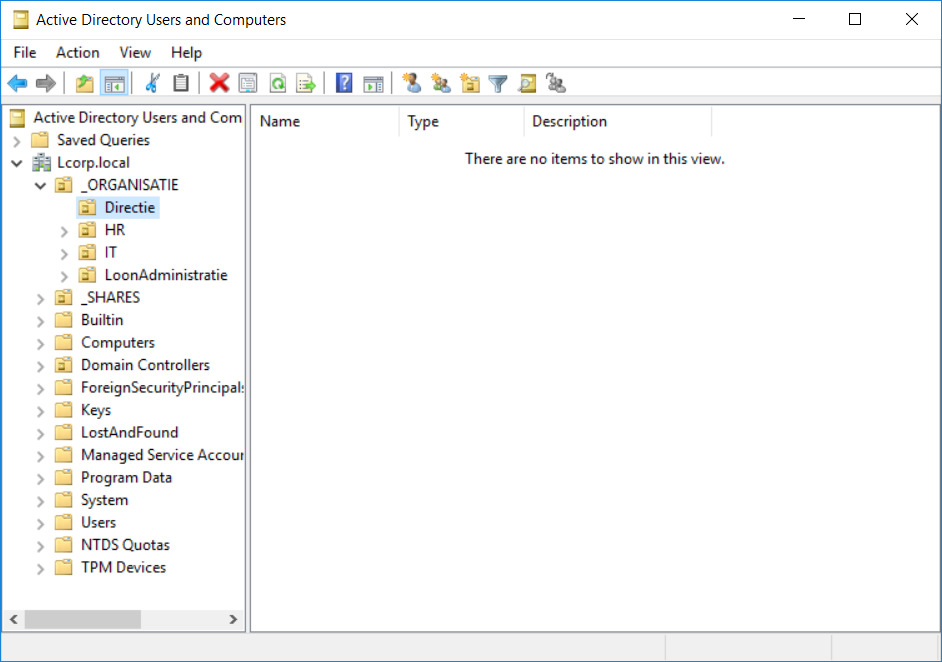The width and height of the screenshot is (942, 662).
Task: Expand the Builtin container
Action: [40, 321]
